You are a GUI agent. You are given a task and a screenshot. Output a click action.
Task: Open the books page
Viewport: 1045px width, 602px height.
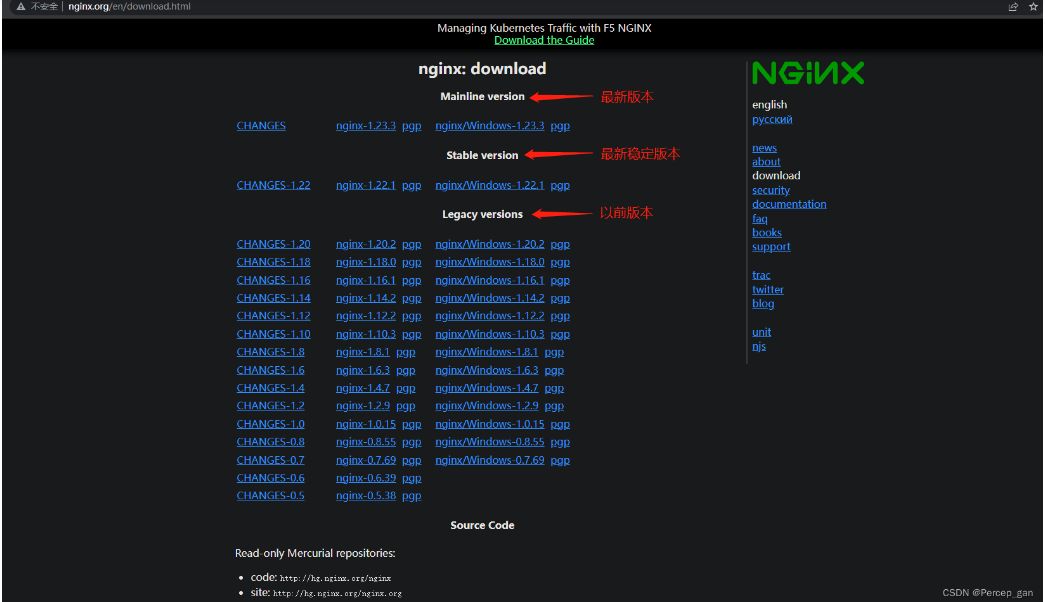pos(766,233)
